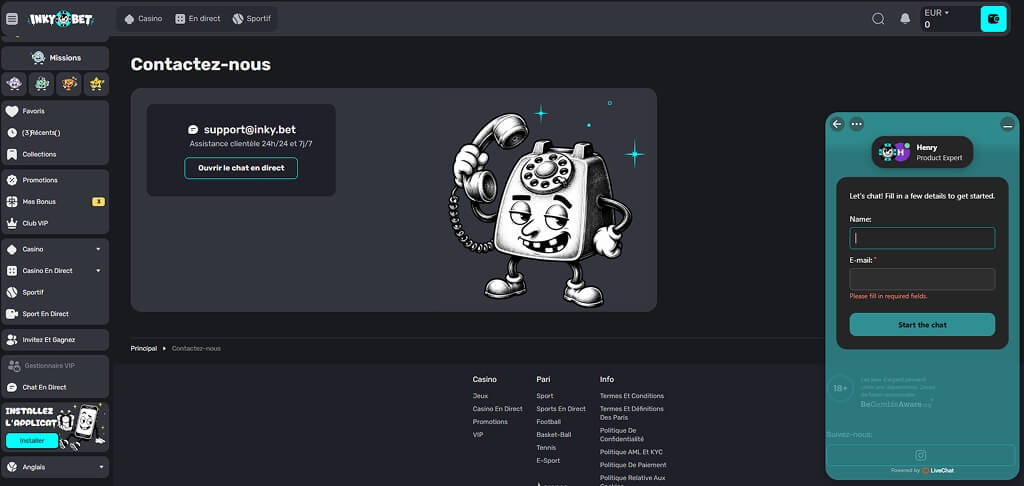Switch to the Sportif top tab
1024x486 pixels.
point(251,19)
